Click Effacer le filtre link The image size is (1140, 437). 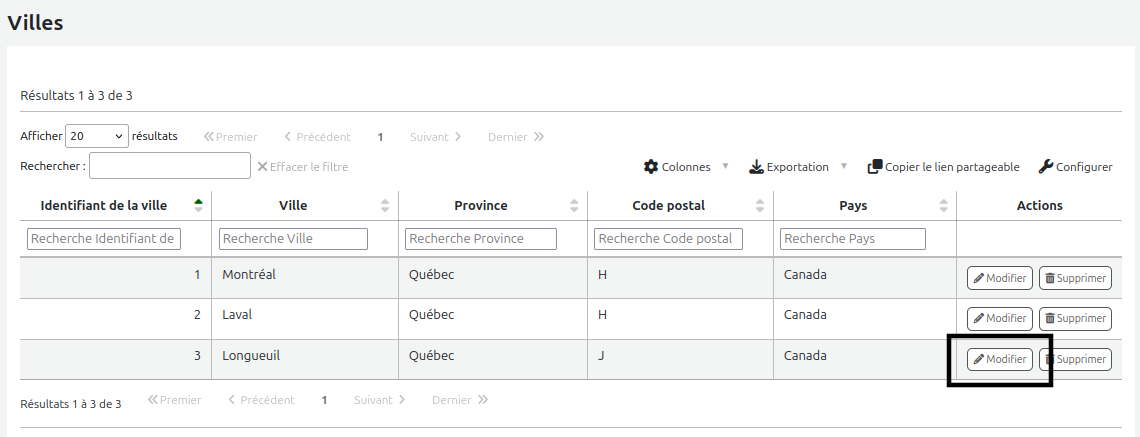[302, 167]
